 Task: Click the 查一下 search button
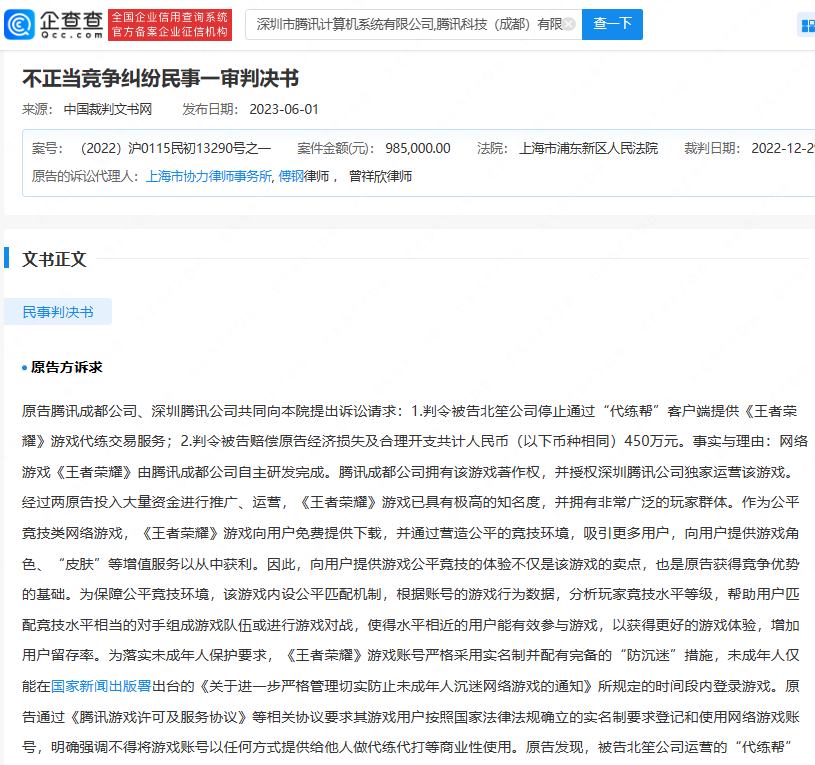click(x=612, y=24)
